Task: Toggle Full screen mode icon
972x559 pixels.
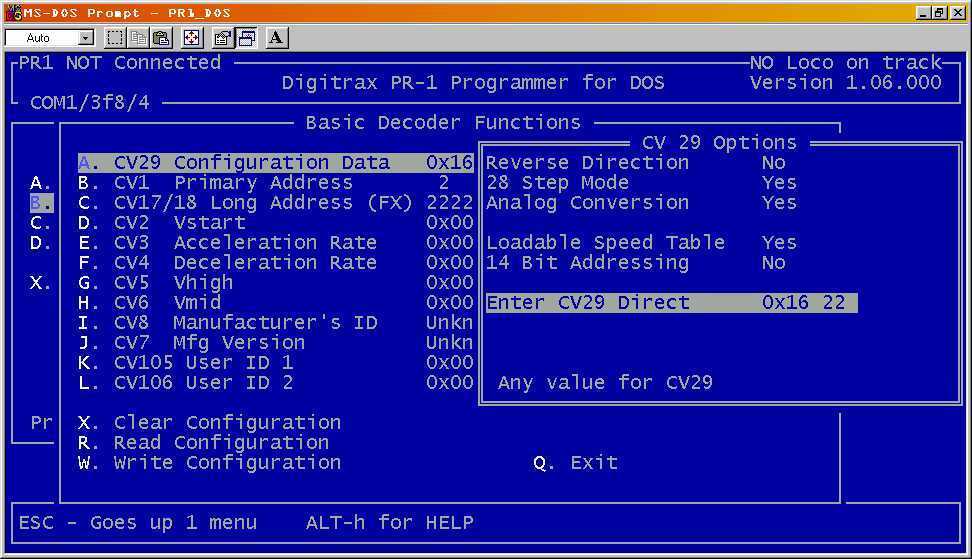Action: click(x=191, y=38)
